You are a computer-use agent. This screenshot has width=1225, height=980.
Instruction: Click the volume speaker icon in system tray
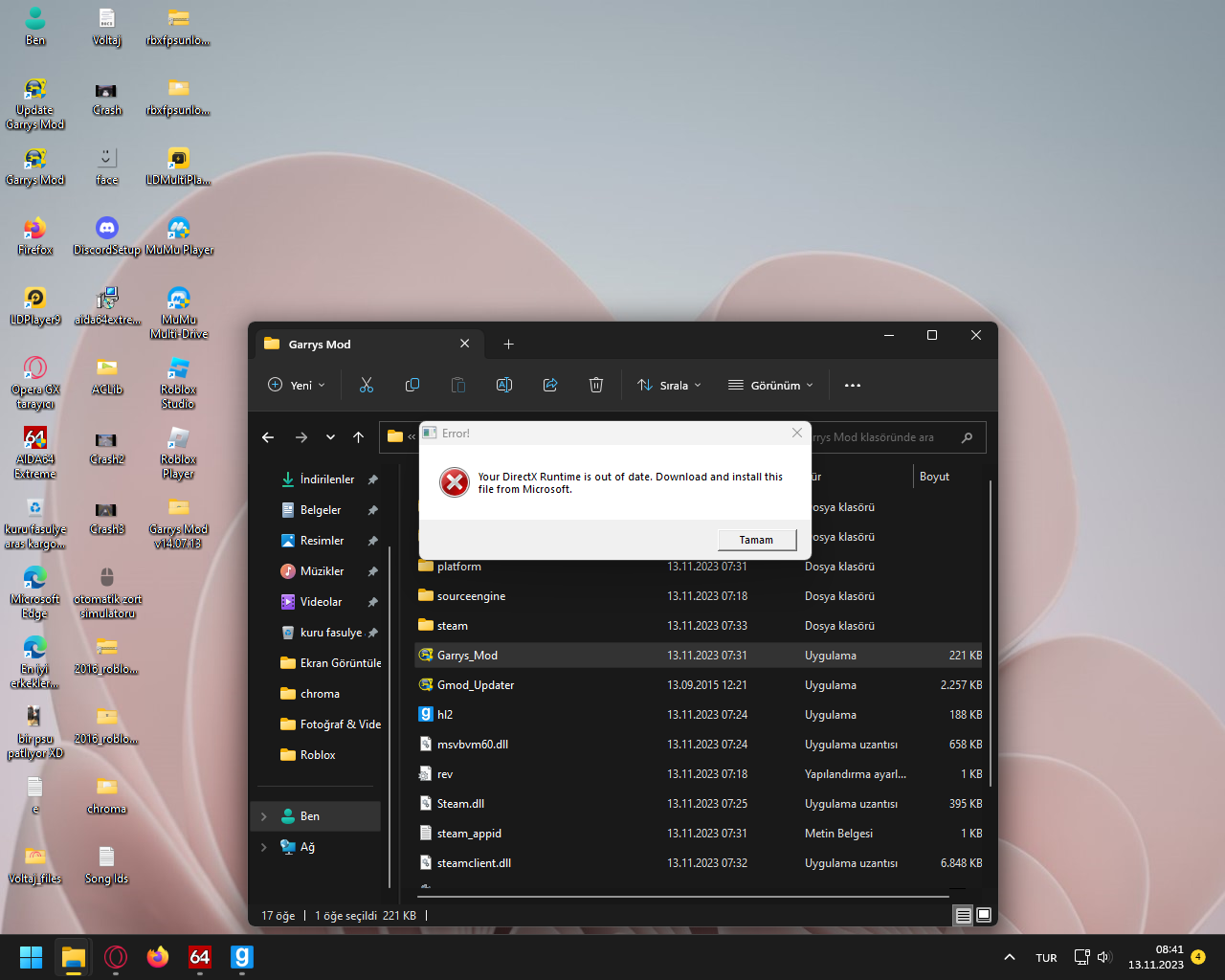(1104, 957)
